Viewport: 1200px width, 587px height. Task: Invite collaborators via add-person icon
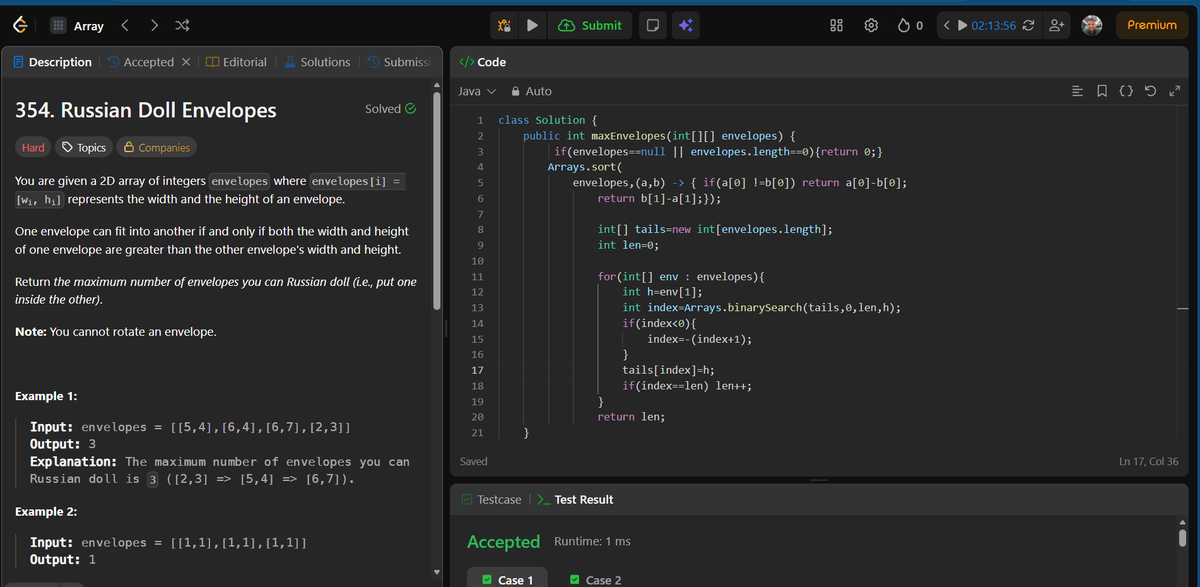pyautogui.click(x=1055, y=26)
